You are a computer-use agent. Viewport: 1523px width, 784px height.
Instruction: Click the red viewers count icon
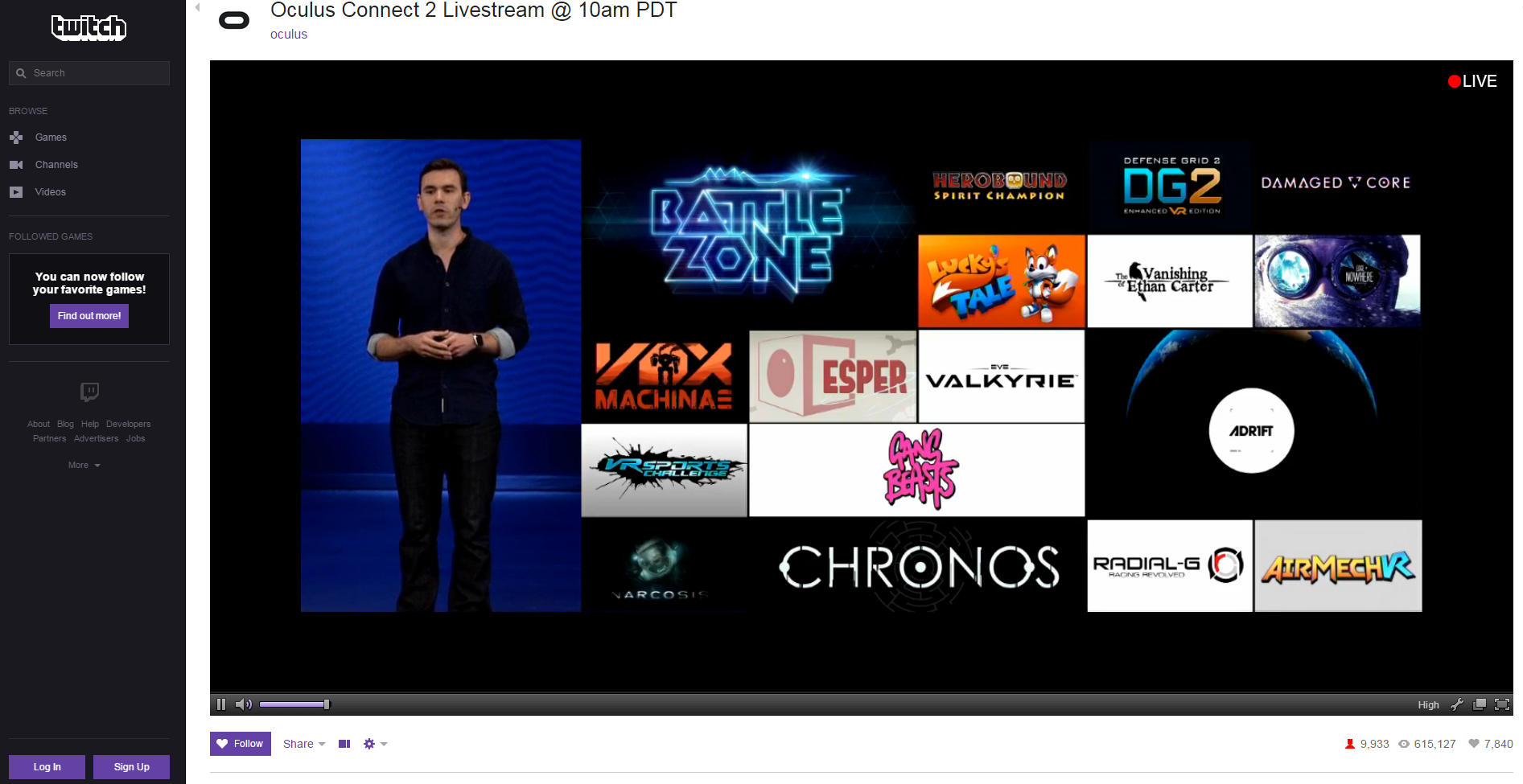[1350, 744]
